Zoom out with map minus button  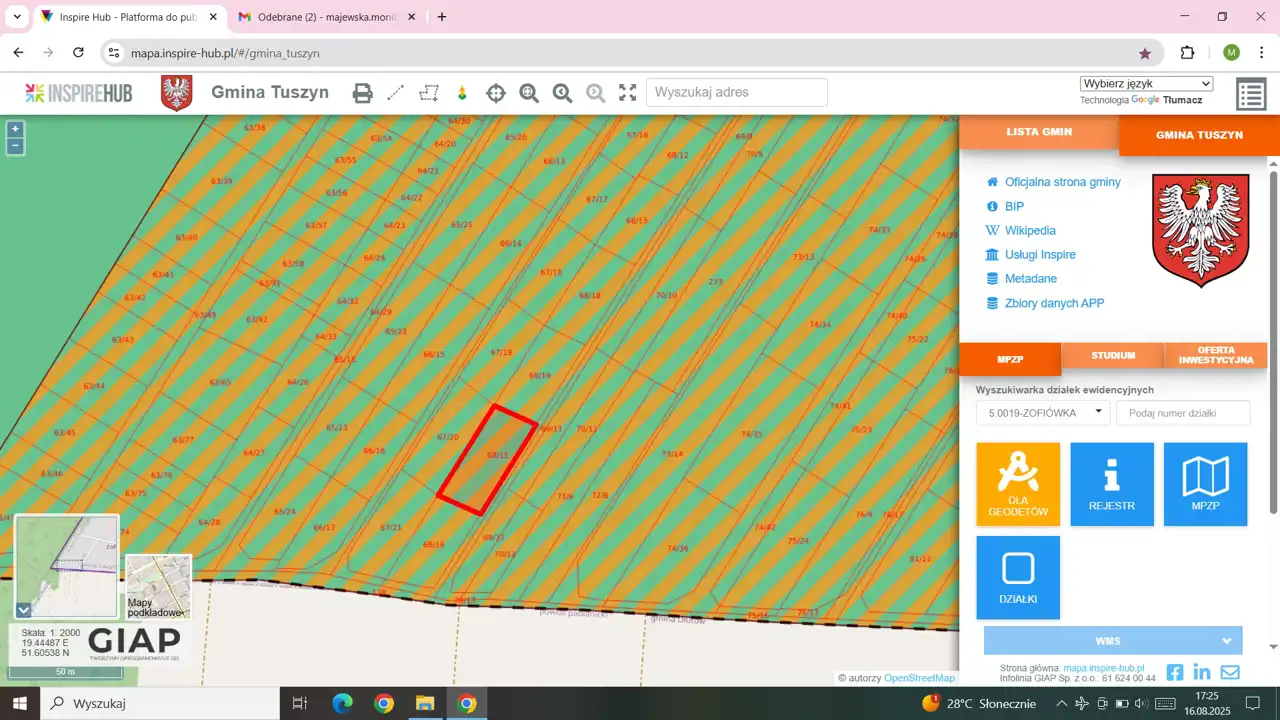(x=15, y=146)
